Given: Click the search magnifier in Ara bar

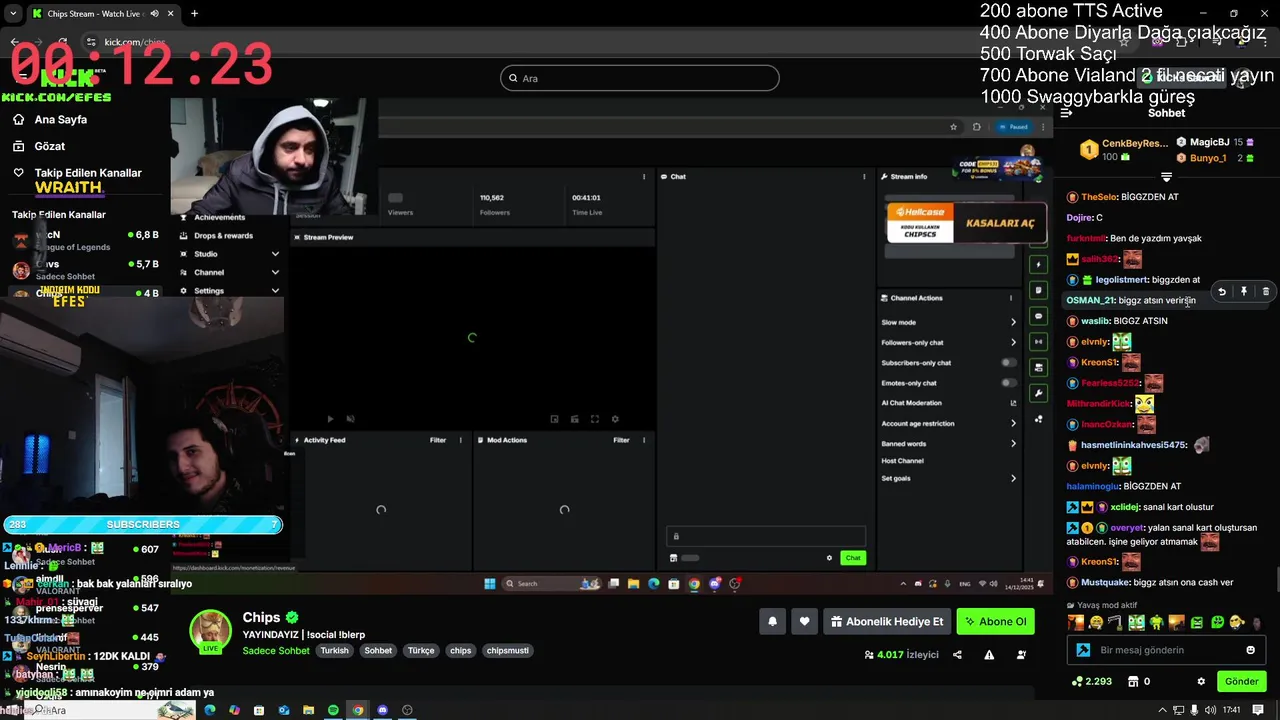Looking at the screenshot, I should [x=514, y=78].
